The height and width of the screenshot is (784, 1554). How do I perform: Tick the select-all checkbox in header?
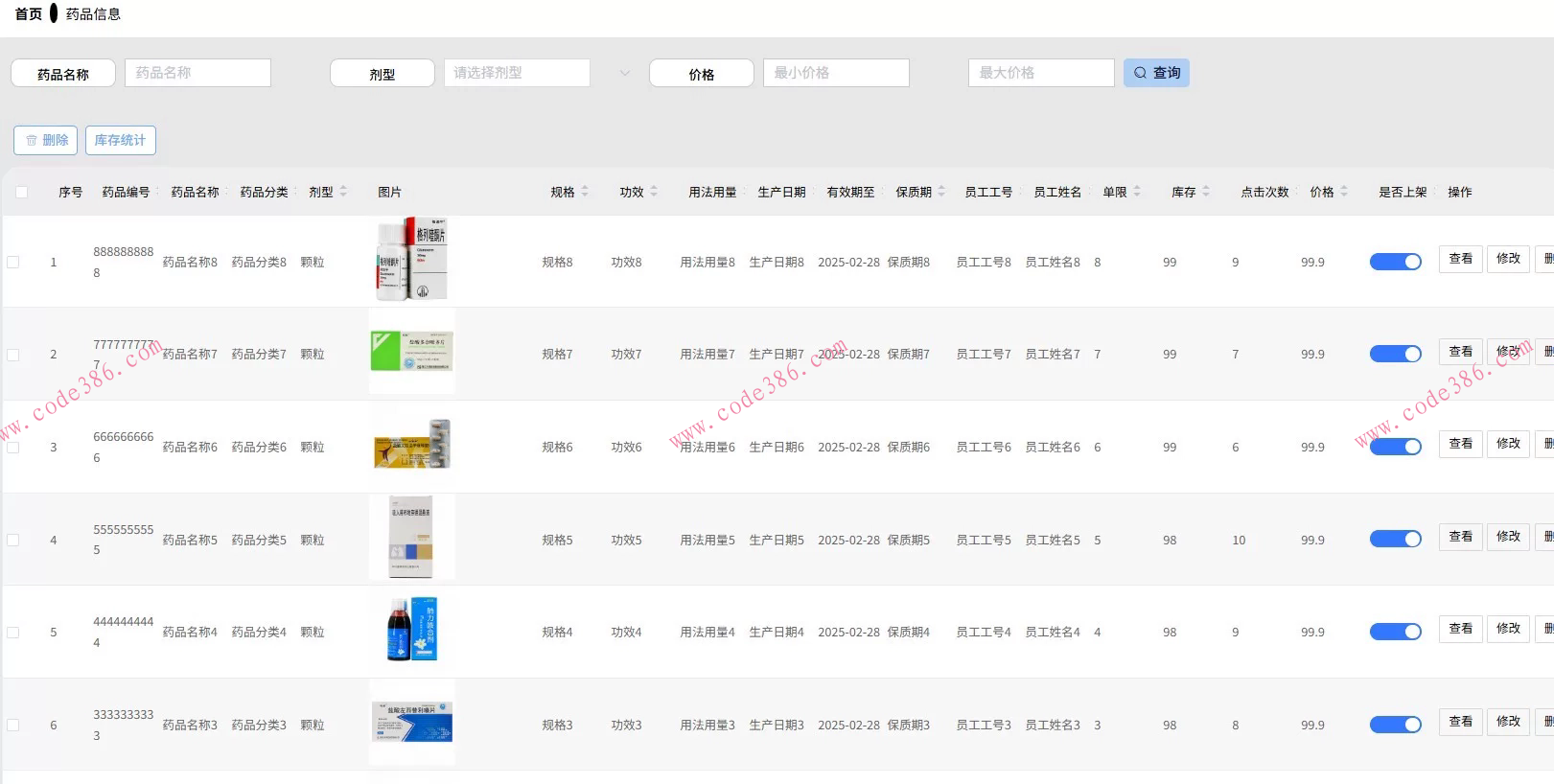(x=21, y=192)
